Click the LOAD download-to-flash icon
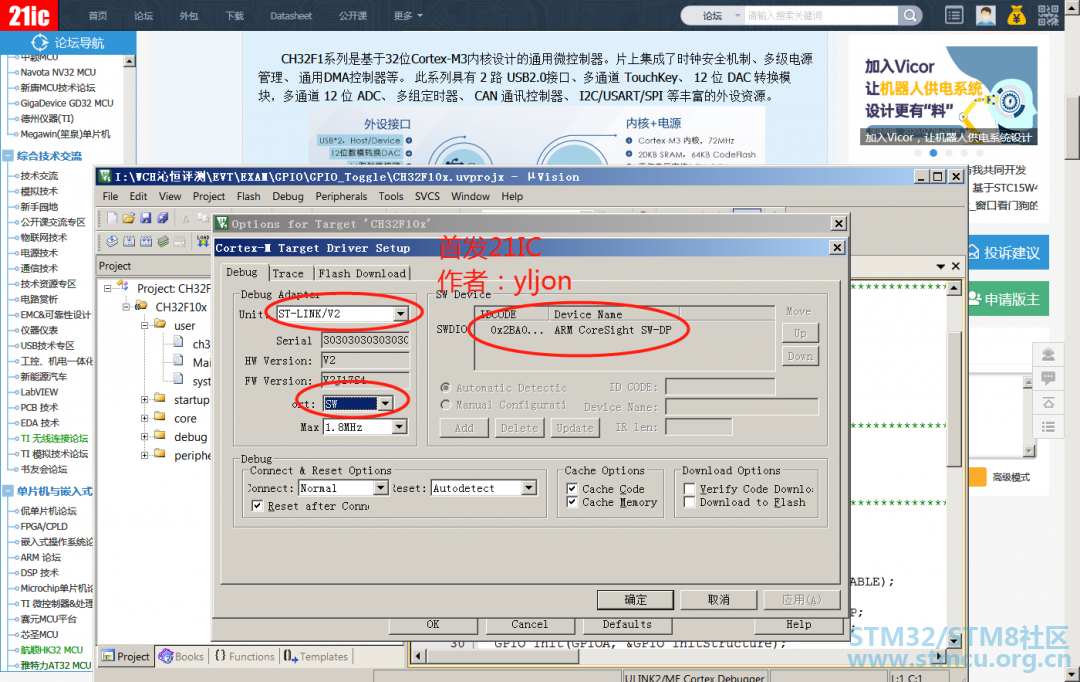The height and width of the screenshot is (682, 1080). pyautogui.click(x=202, y=241)
